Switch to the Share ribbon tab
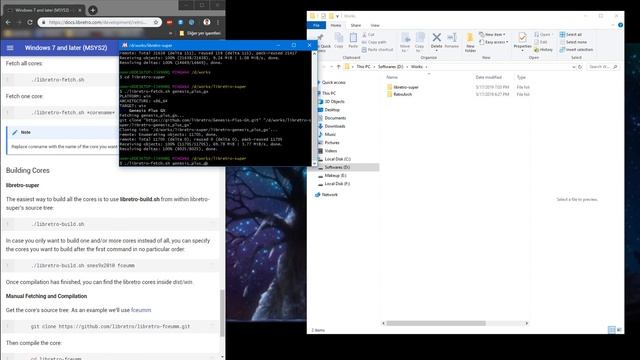Screen dimensions: 640x360 (356, 25)
